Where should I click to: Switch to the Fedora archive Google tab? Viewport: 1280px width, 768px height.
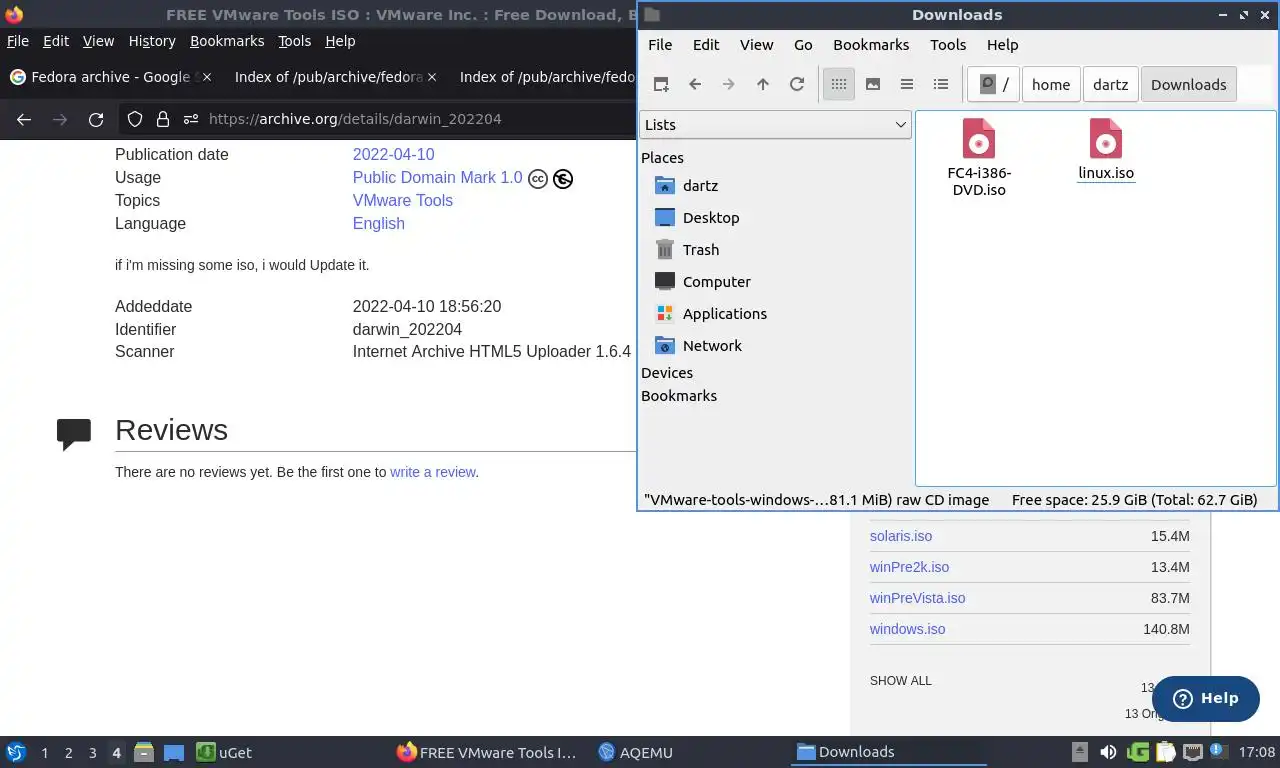pyautogui.click(x=110, y=77)
